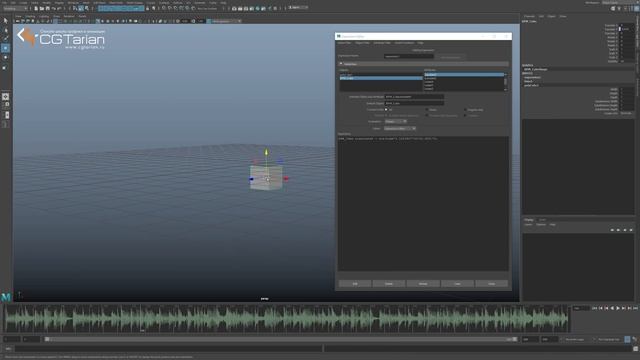Image resolution: width=640 pixels, height=360 pixels.
Task: Click the audio waveform time slider
Action: (x=286, y=318)
